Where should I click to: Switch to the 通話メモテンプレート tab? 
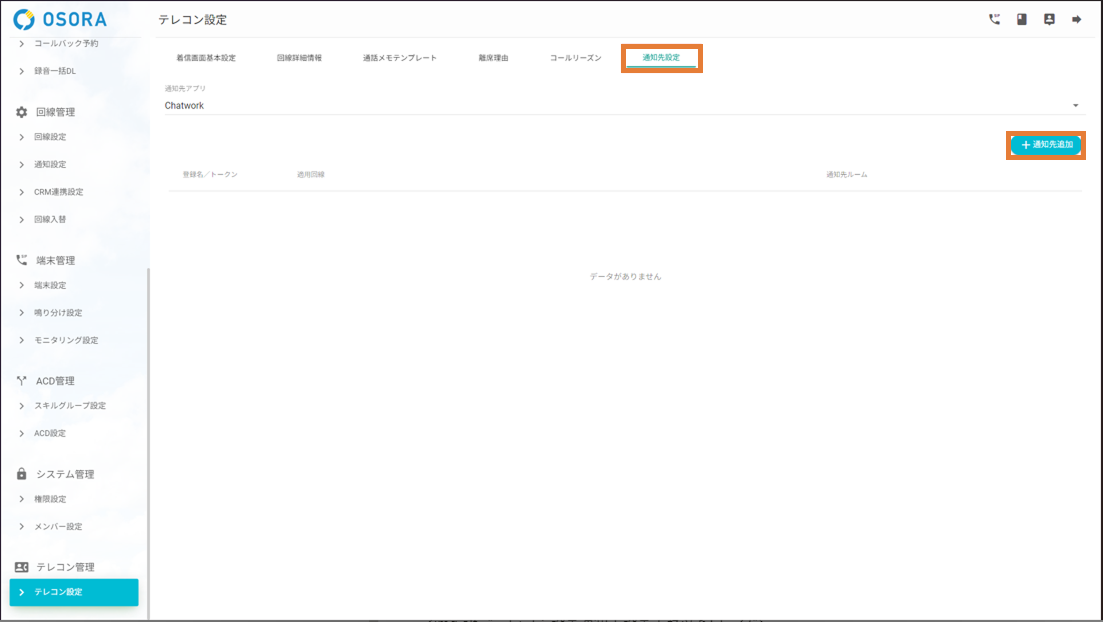pyautogui.click(x=400, y=58)
